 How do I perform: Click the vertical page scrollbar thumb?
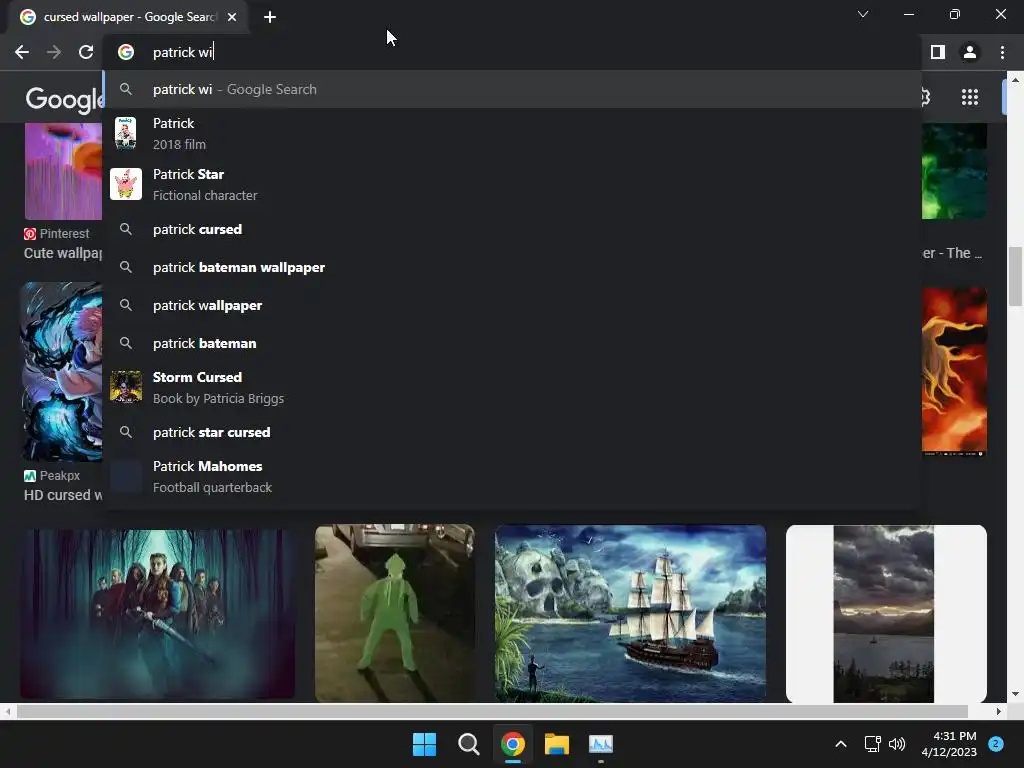click(1015, 276)
